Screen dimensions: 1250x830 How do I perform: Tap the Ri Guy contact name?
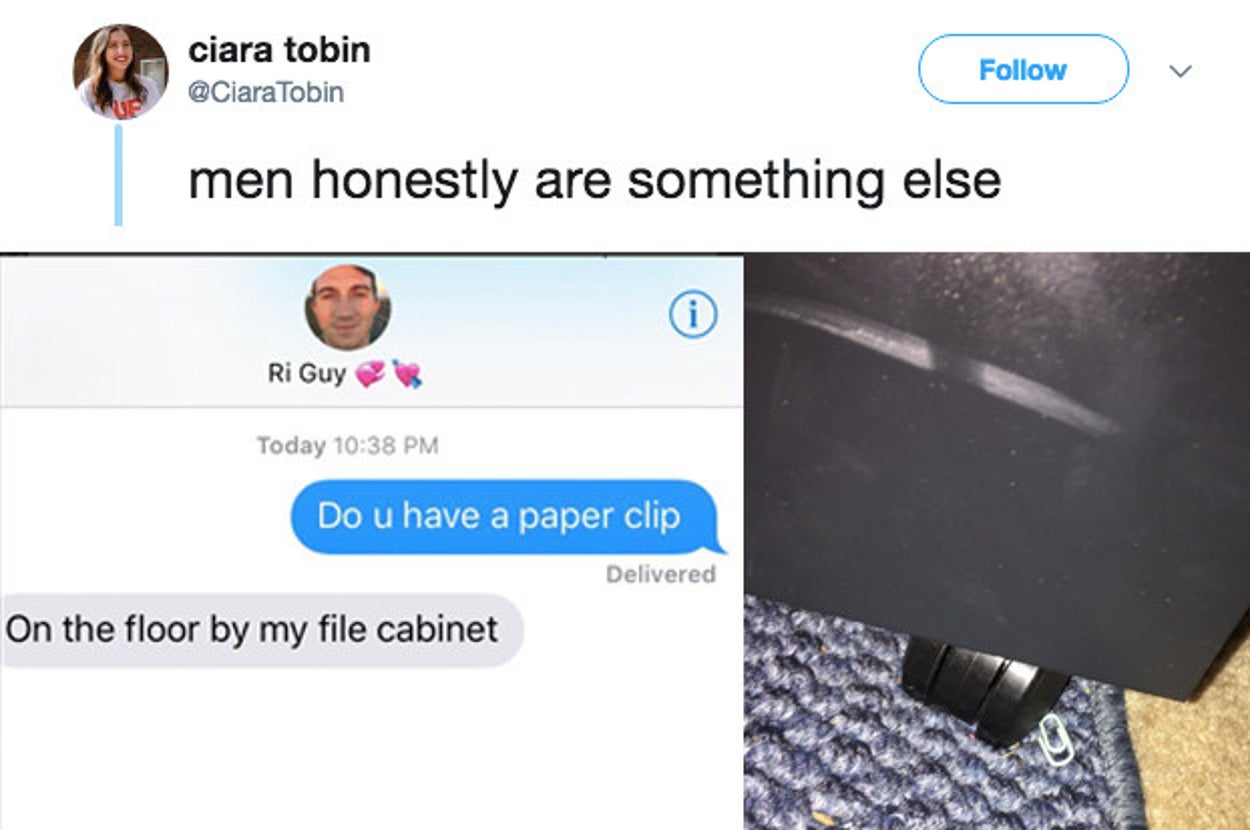coord(307,373)
